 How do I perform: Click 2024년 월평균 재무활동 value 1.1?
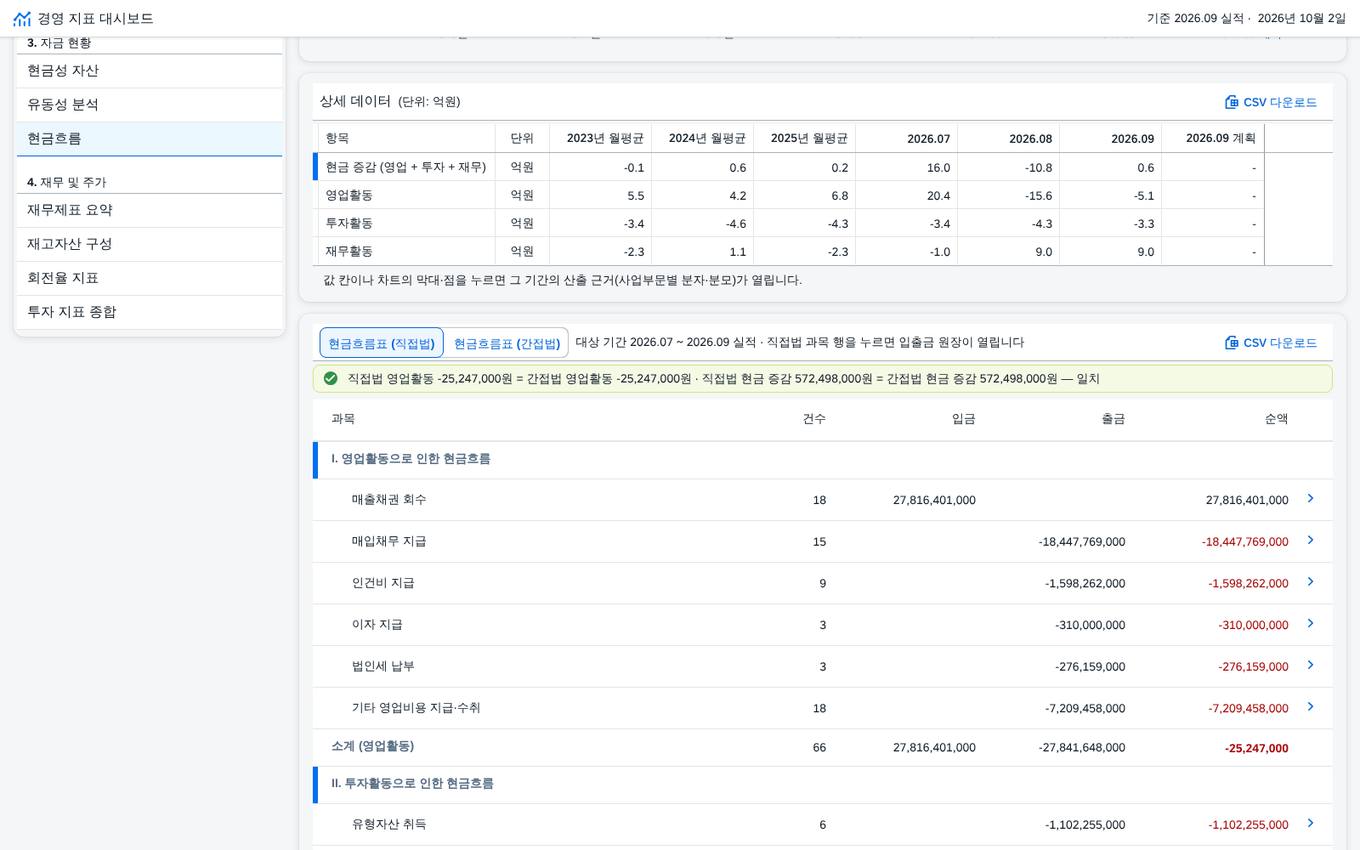point(703,251)
